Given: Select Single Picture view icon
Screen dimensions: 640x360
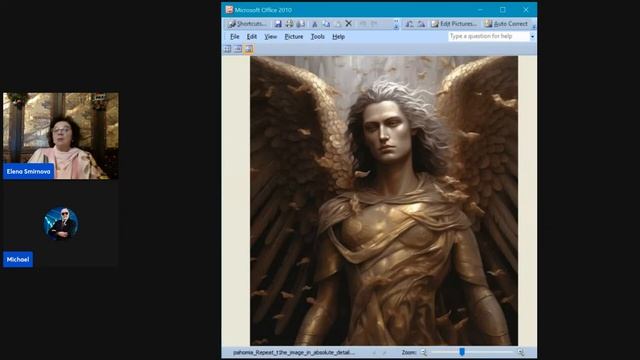Looking at the screenshot, I should pyautogui.click(x=249, y=49).
